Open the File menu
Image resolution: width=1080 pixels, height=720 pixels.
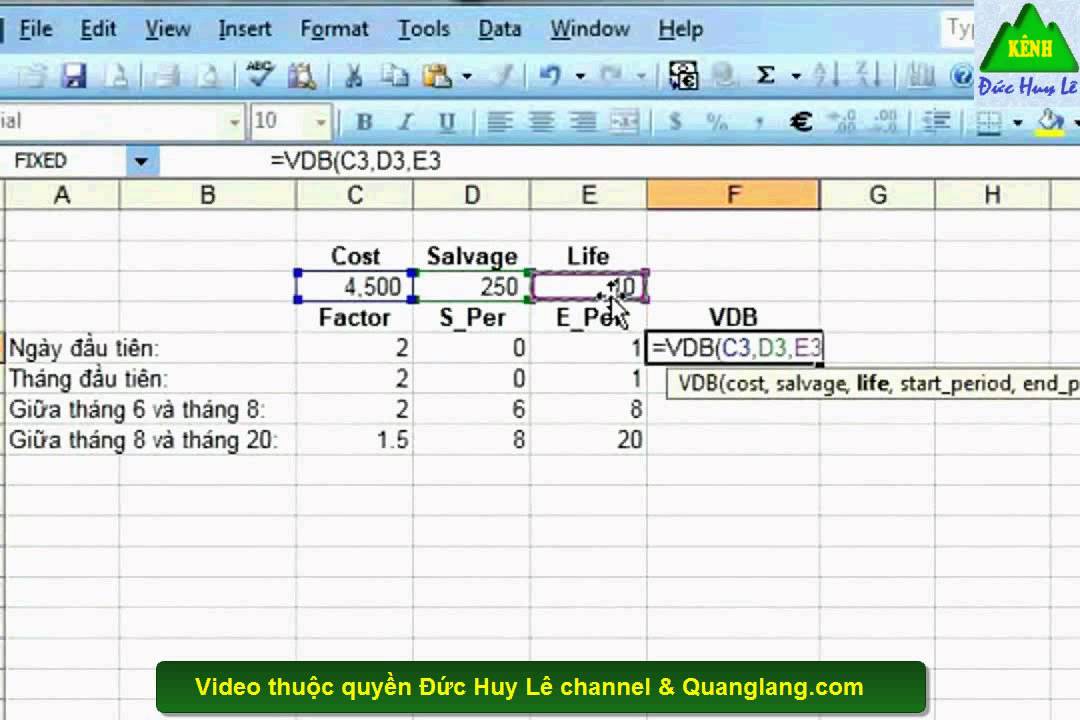36,29
